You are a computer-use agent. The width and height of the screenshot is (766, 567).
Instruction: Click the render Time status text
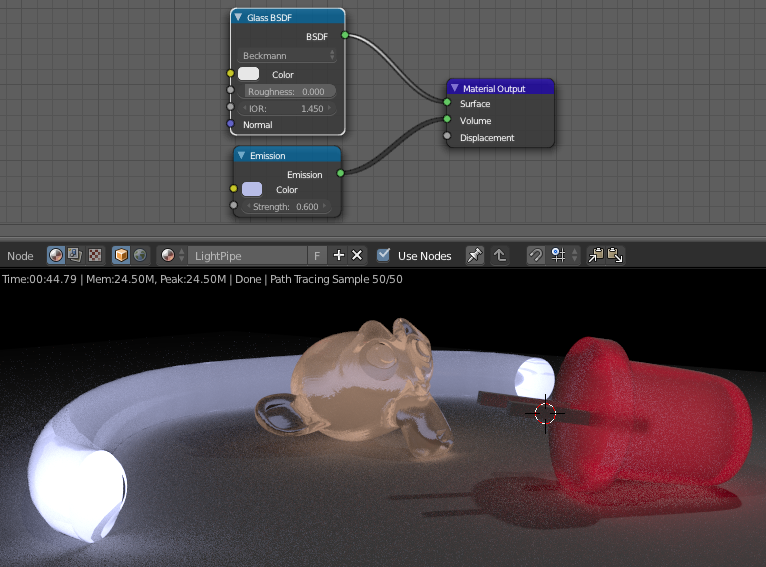(x=39, y=279)
